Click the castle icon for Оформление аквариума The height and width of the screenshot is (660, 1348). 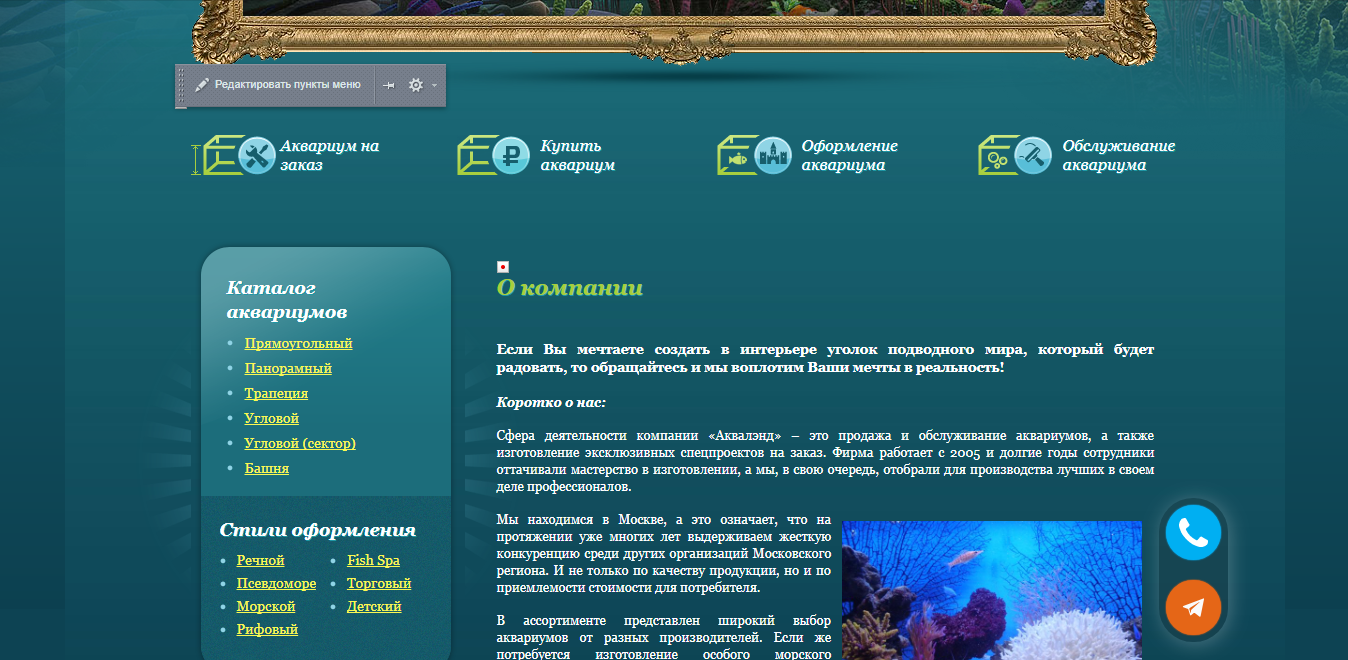(773, 155)
